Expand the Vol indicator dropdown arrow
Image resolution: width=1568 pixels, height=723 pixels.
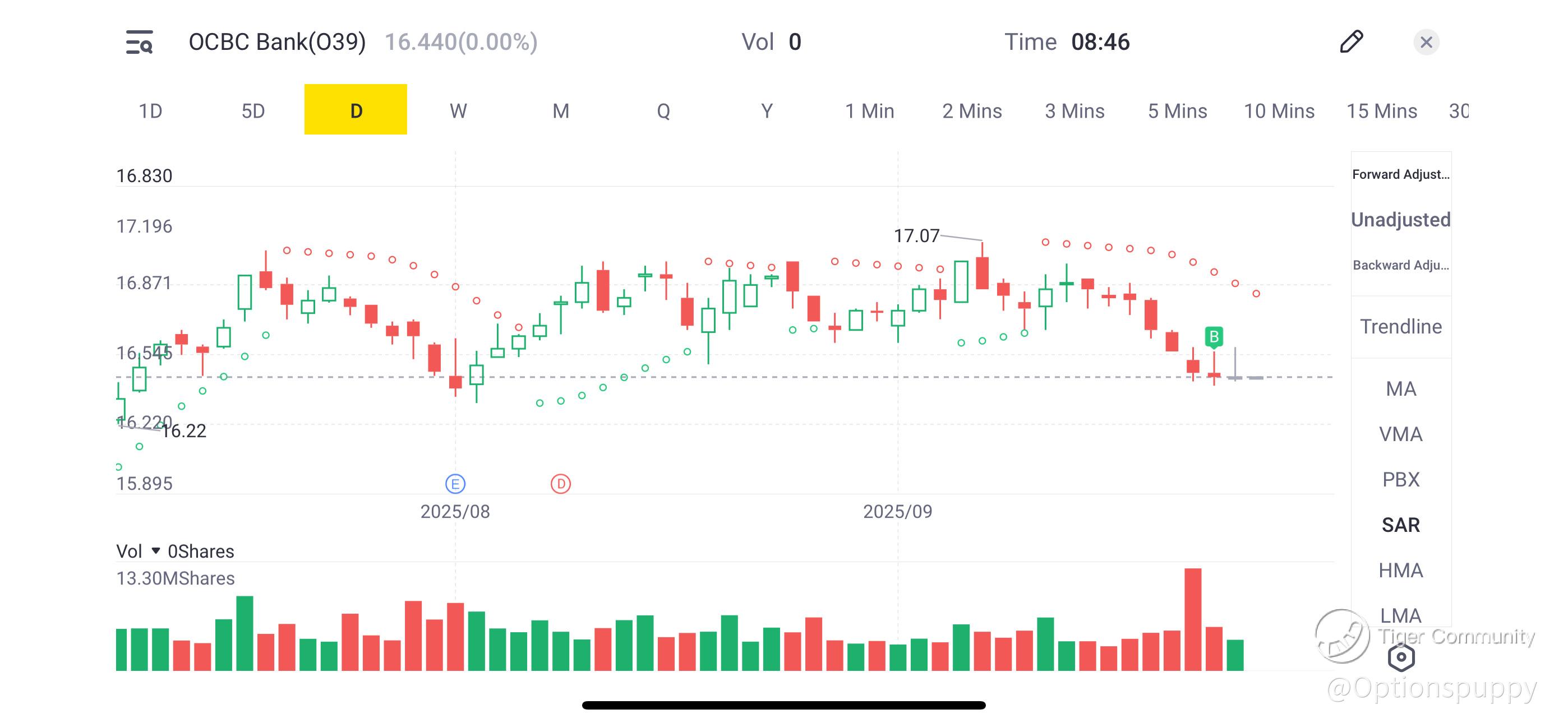pos(156,551)
